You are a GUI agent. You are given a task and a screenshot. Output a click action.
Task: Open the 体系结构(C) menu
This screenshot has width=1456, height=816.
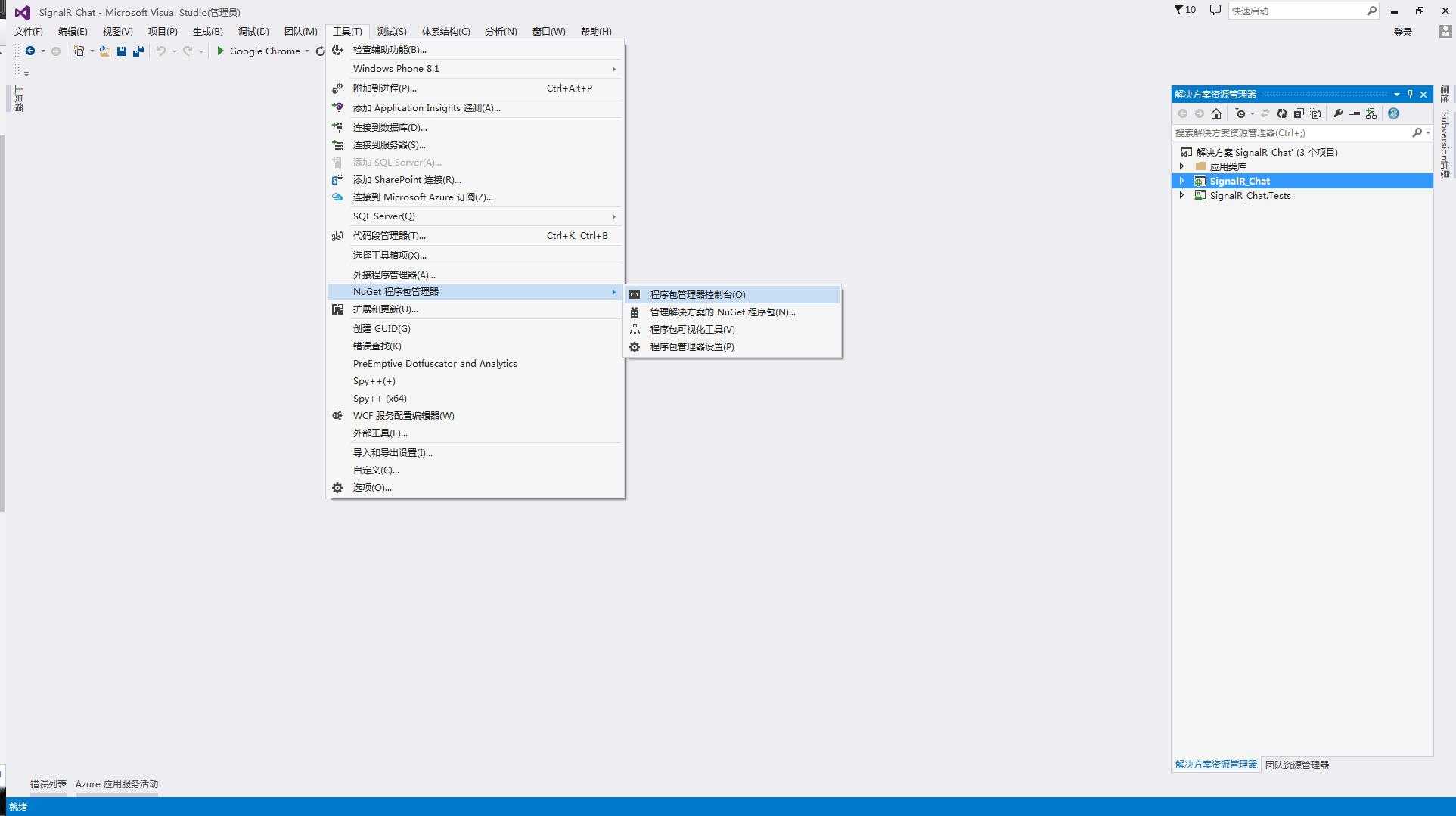tap(446, 31)
